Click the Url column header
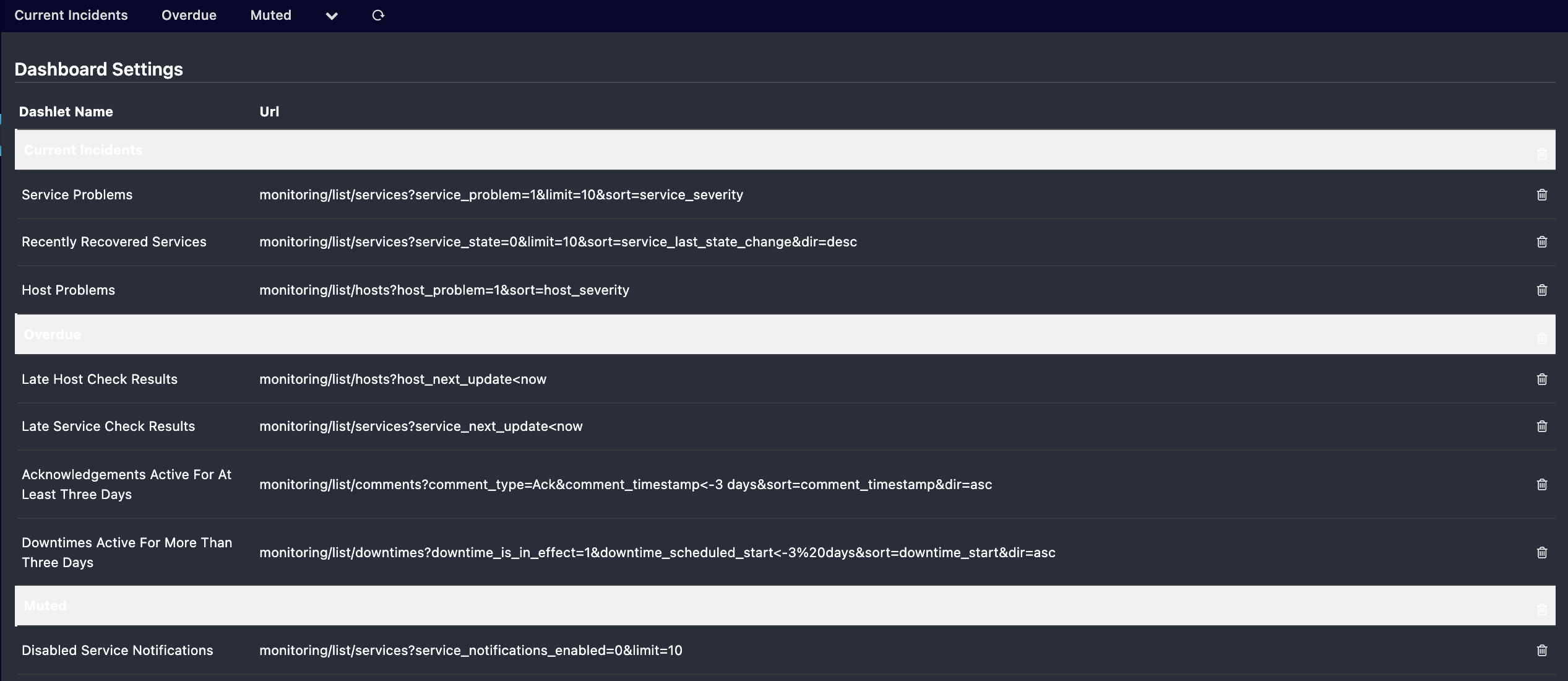The height and width of the screenshot is (681, 1568). click(269, 111)
